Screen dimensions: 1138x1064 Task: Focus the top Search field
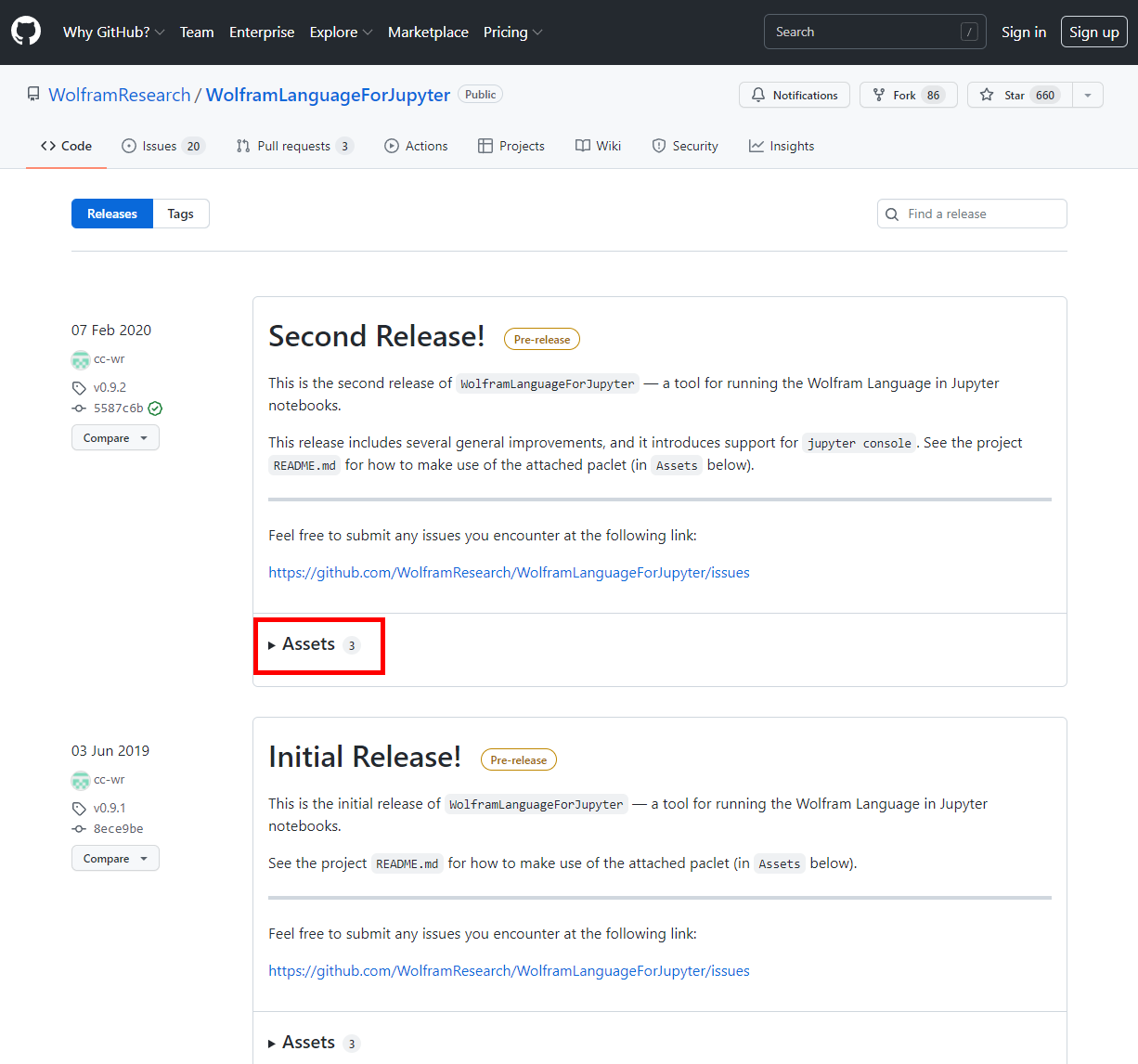[x=874, y=32]
